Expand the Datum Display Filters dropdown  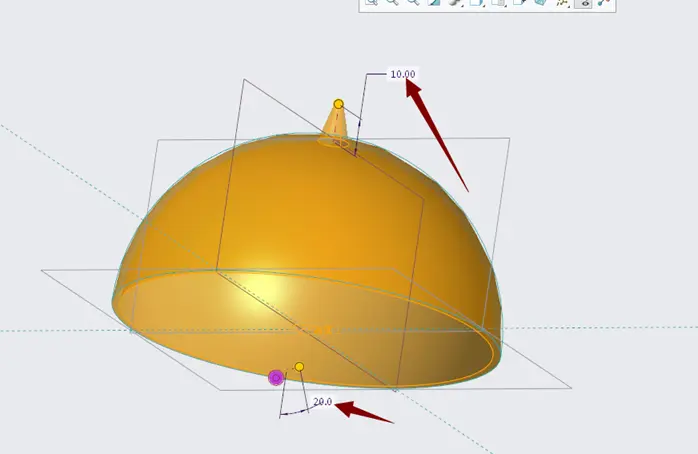coord(569,7)
